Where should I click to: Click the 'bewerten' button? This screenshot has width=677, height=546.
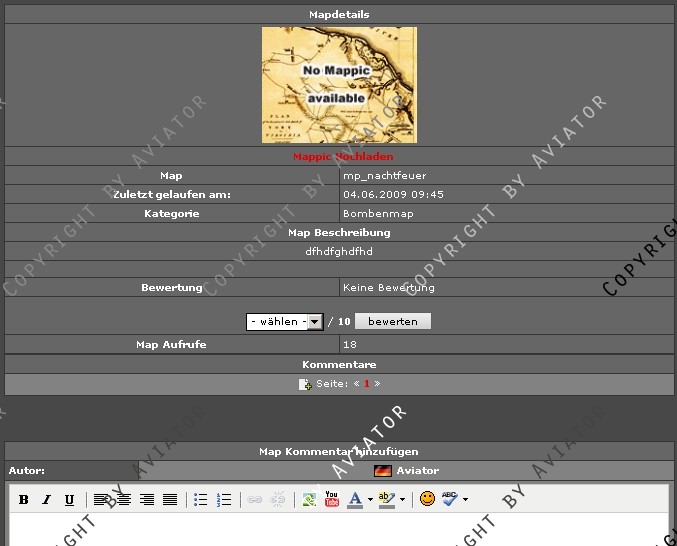tap(392, 322)
